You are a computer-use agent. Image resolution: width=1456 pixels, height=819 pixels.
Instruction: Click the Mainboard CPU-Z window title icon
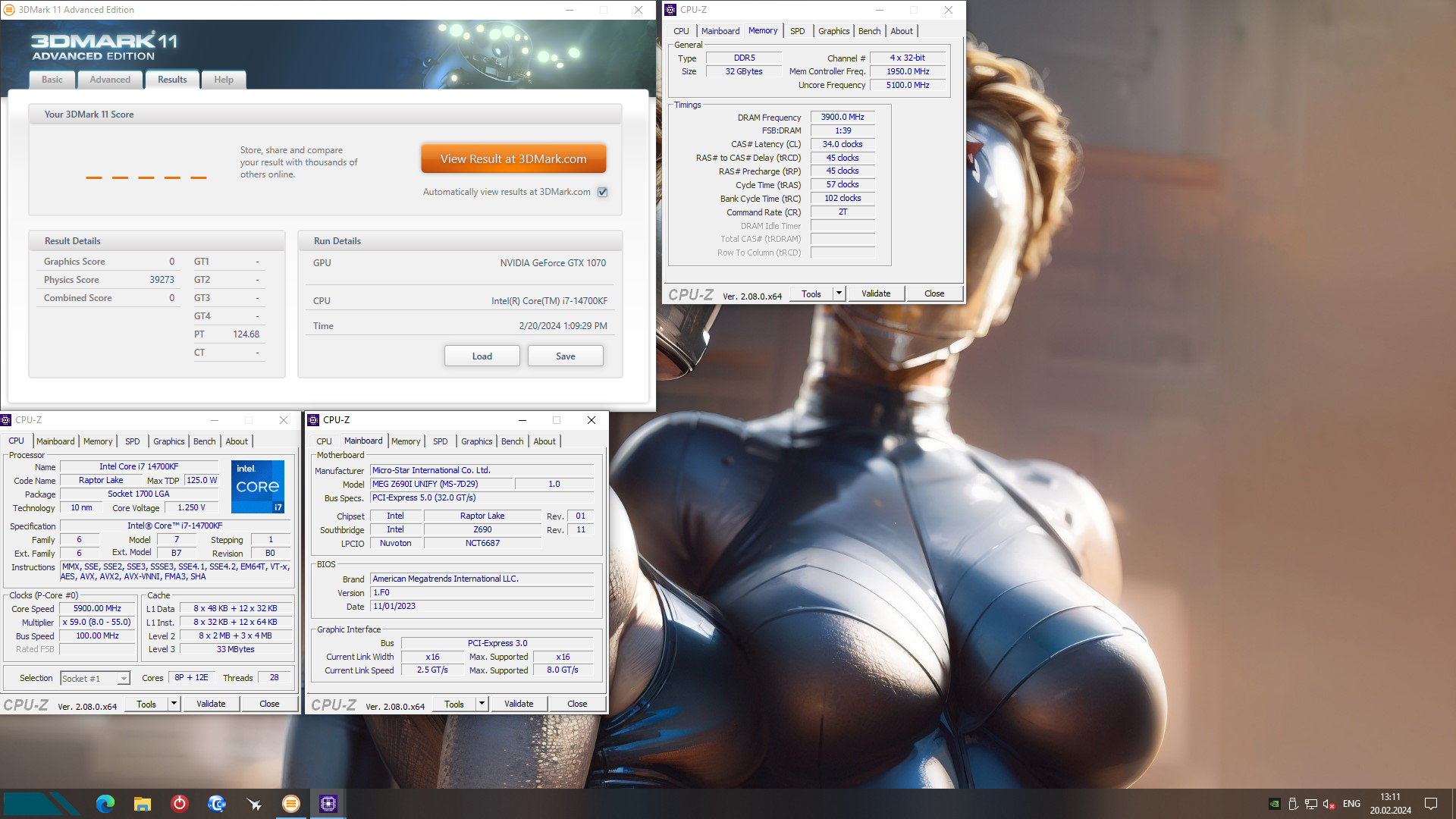tap(313, 420)
